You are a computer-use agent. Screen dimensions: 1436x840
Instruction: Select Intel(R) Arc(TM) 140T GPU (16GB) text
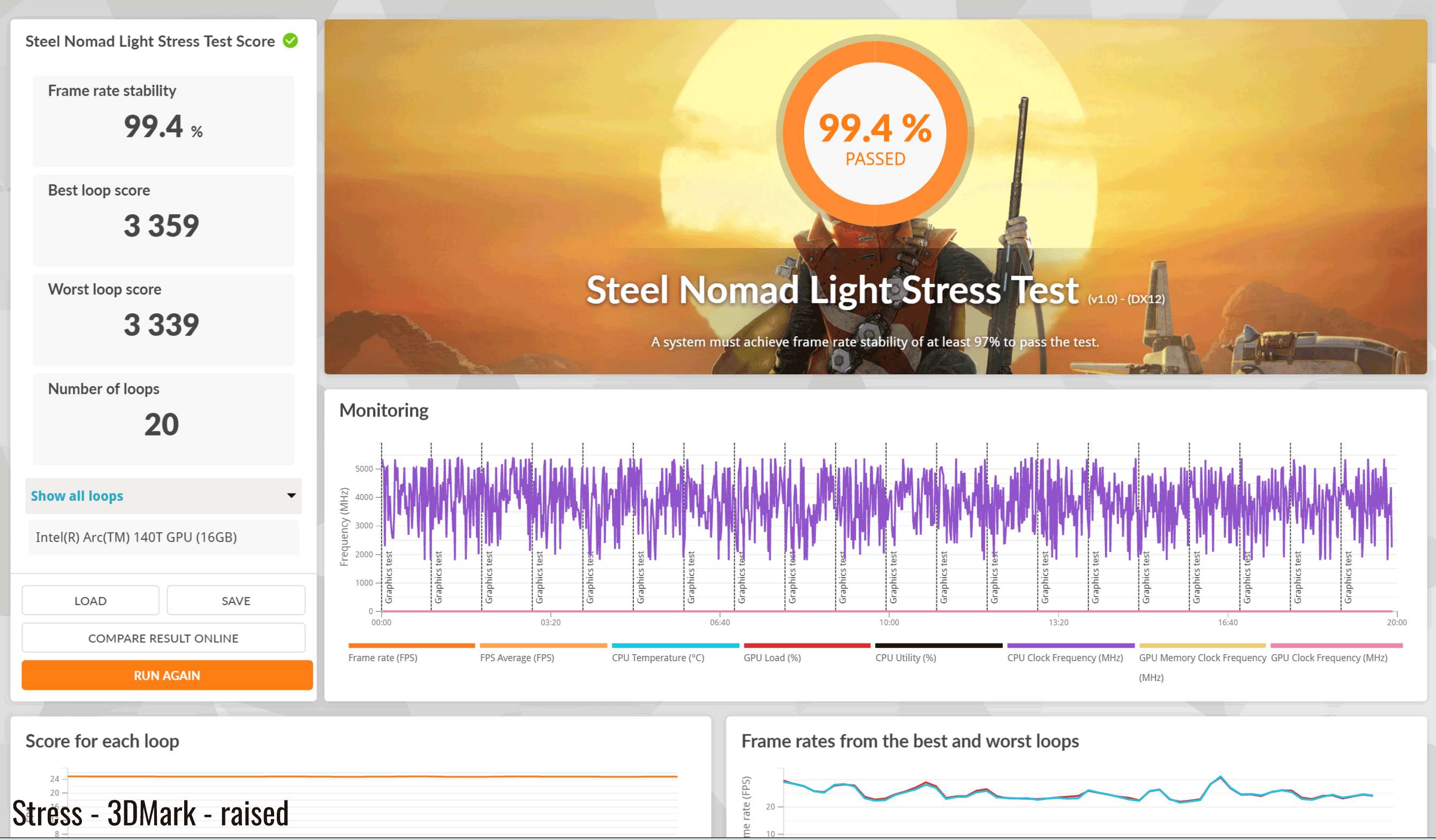pyautogui.click(x=136, y=537)
